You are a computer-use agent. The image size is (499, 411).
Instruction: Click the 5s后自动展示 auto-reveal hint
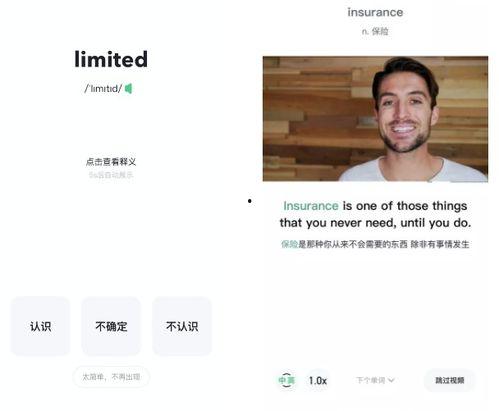point(111,175)
